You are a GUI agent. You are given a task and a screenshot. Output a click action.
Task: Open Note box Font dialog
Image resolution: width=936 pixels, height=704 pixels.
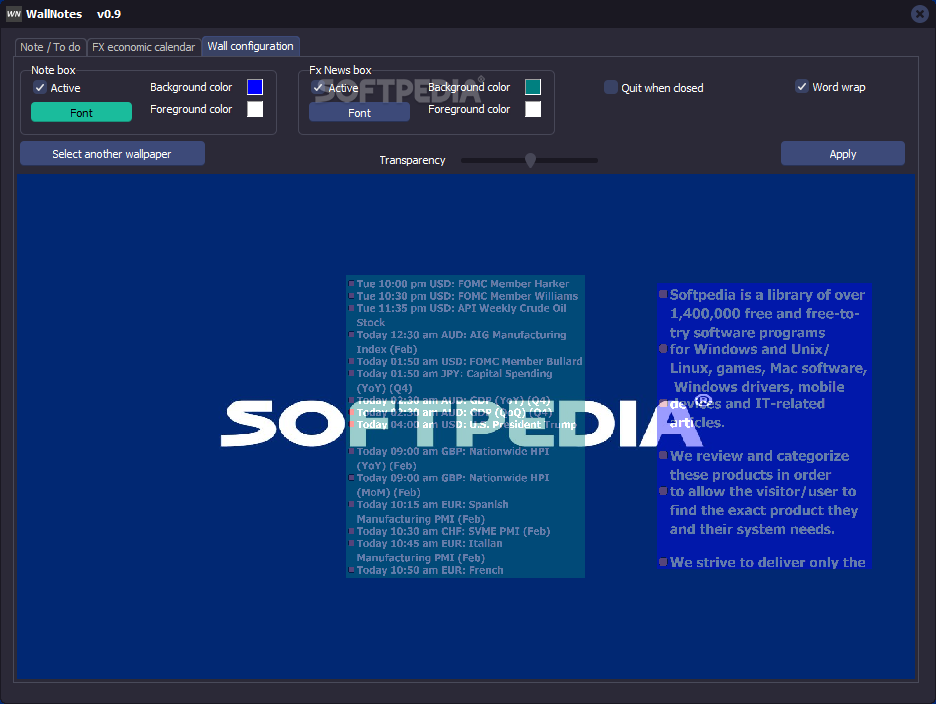click(81, 112)
